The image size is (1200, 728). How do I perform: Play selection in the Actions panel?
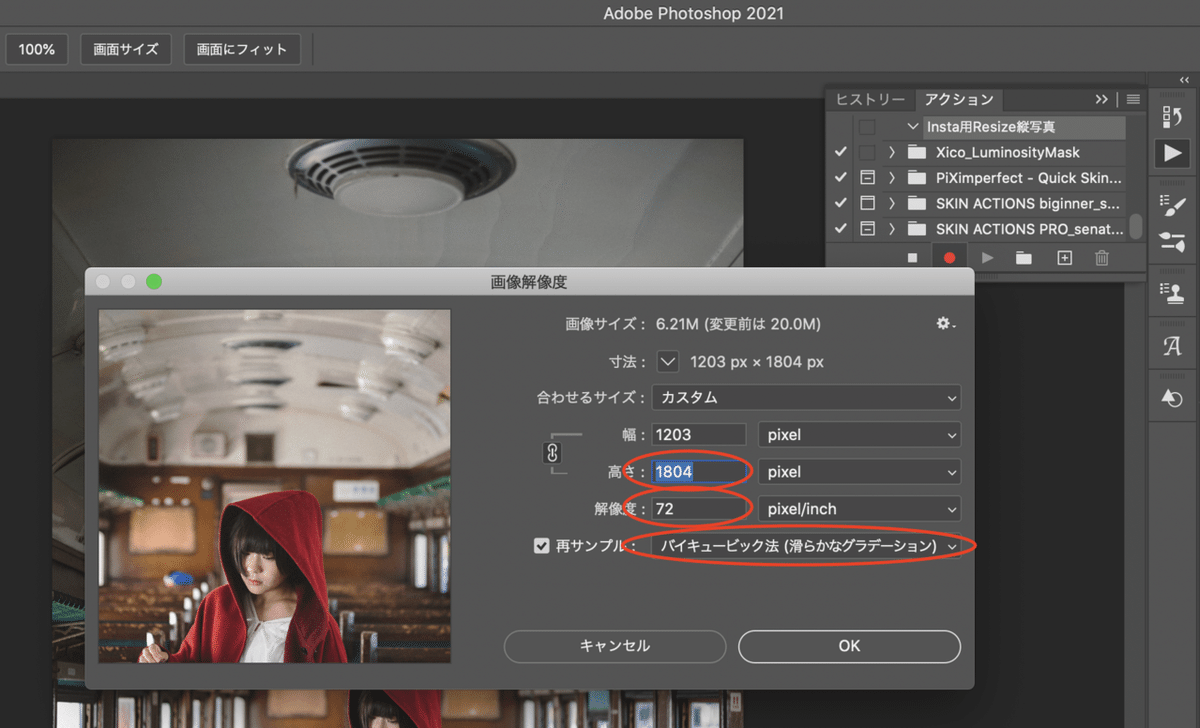pyautogui.click(x=988, y=258)
